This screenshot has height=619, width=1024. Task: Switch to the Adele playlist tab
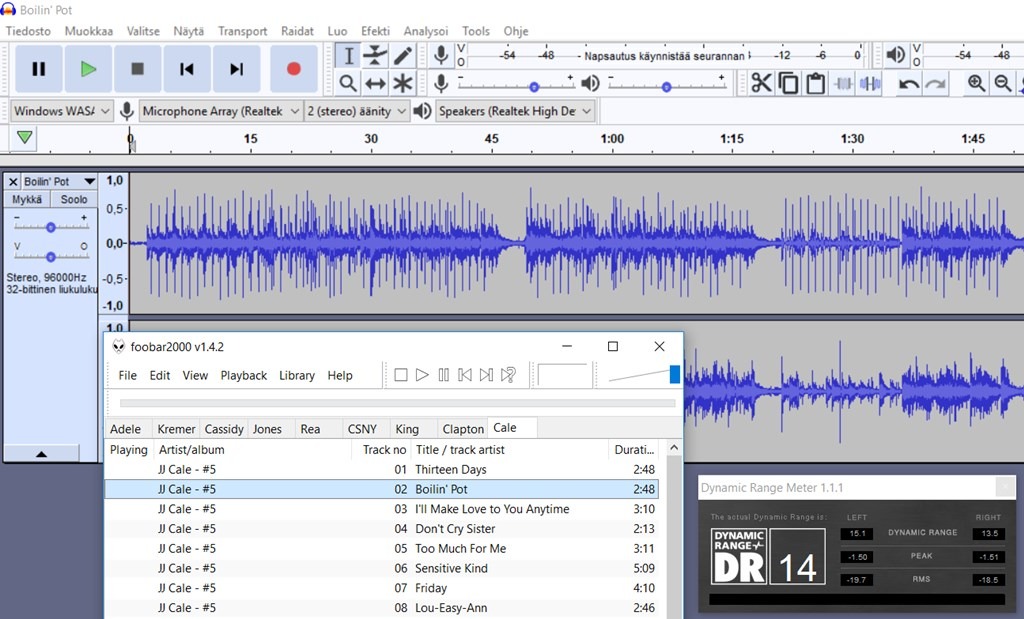click(125, 429)
